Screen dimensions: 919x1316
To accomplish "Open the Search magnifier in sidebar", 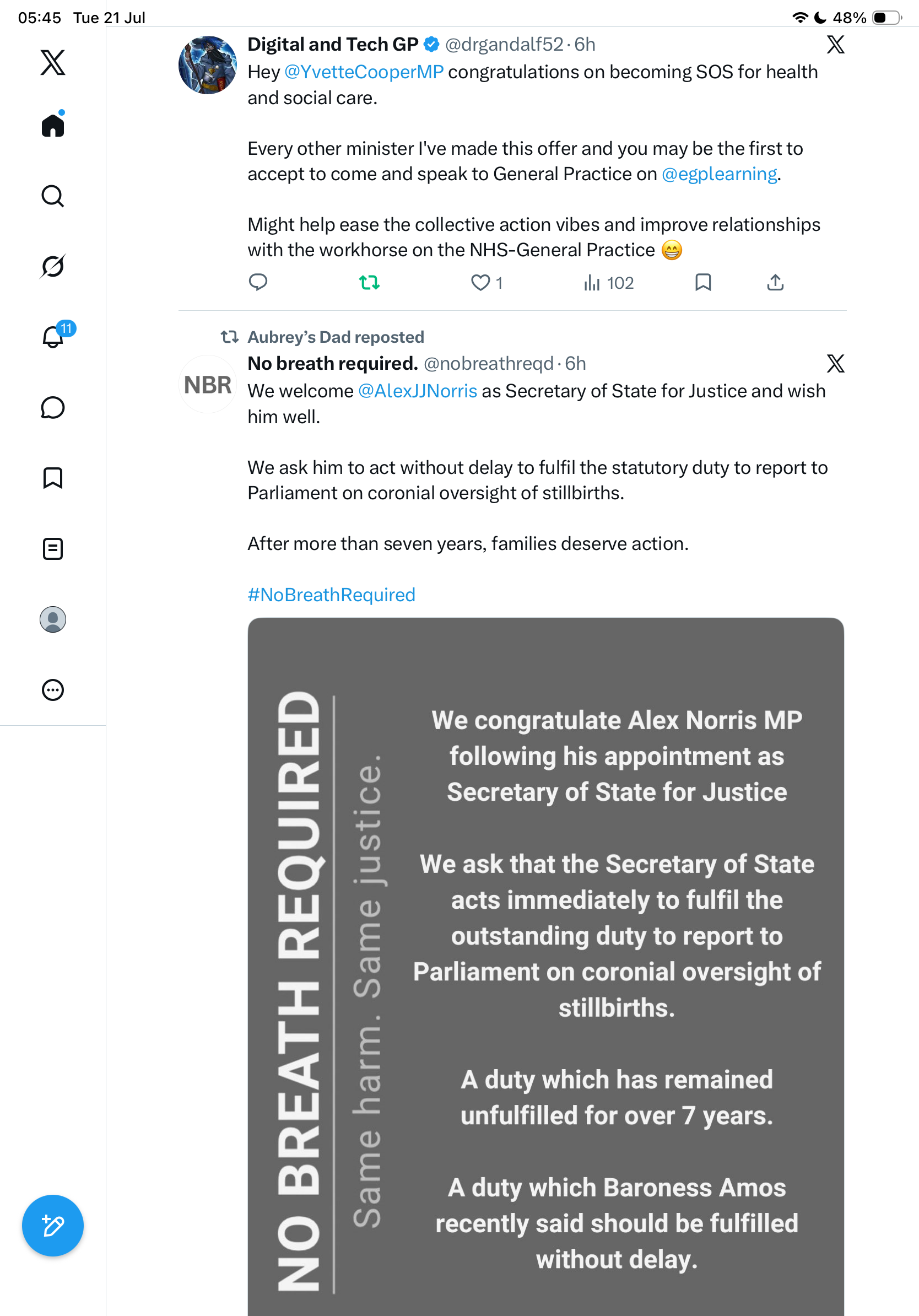I will [53, 196].
